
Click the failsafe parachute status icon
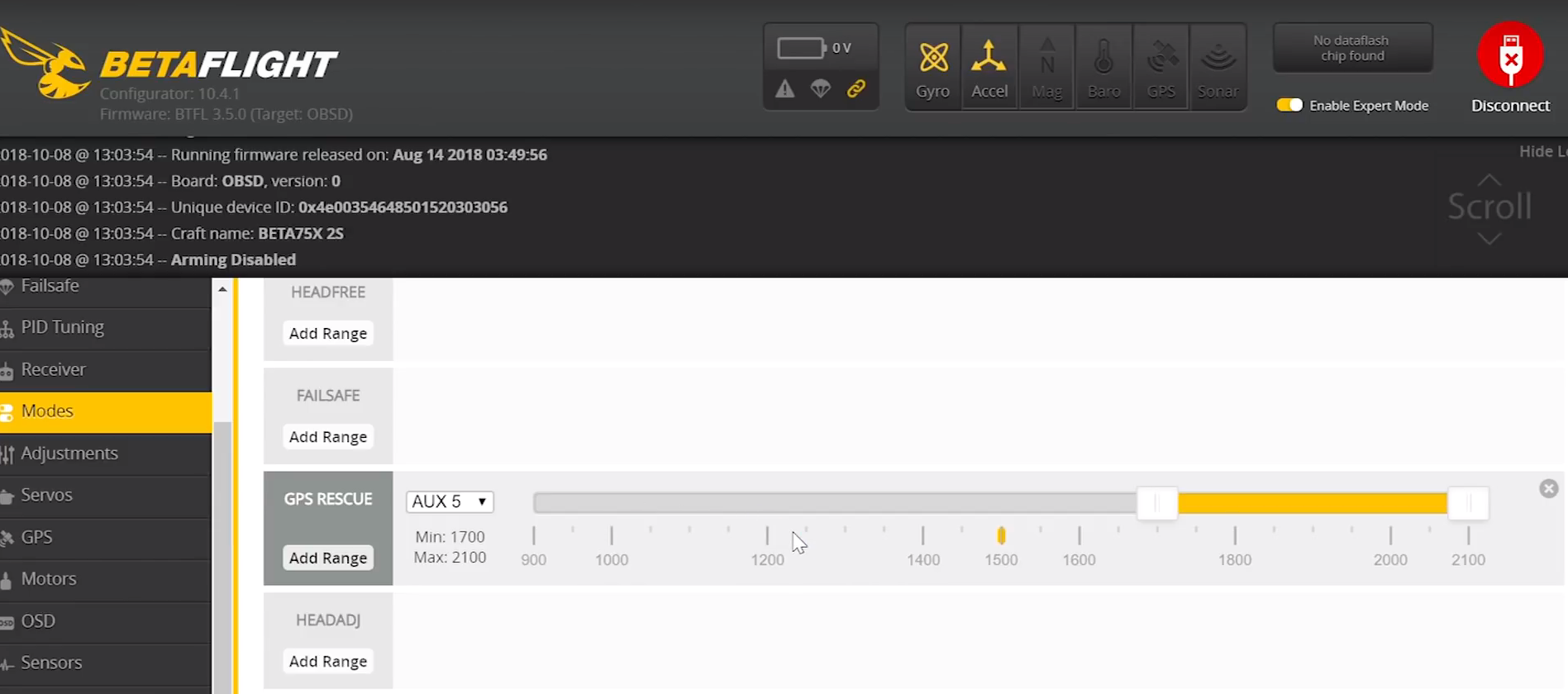[x=821, y=88]
